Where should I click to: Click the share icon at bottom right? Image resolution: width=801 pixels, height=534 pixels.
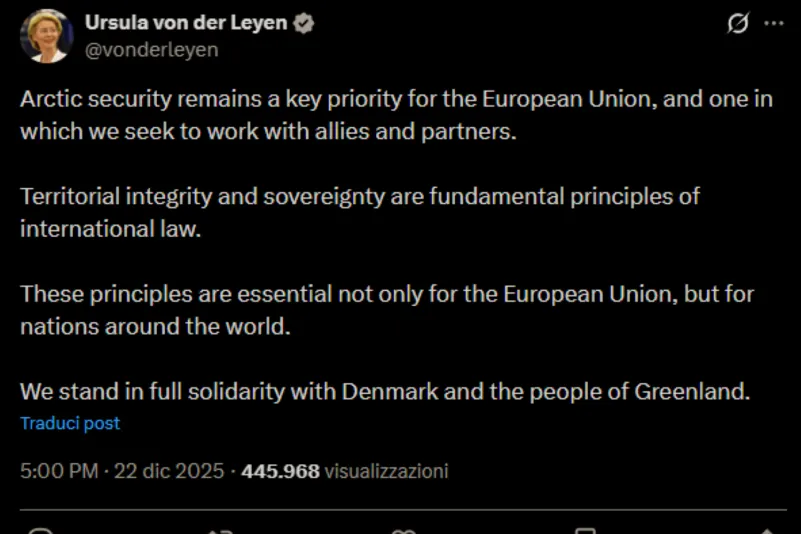tap(767, 530)
